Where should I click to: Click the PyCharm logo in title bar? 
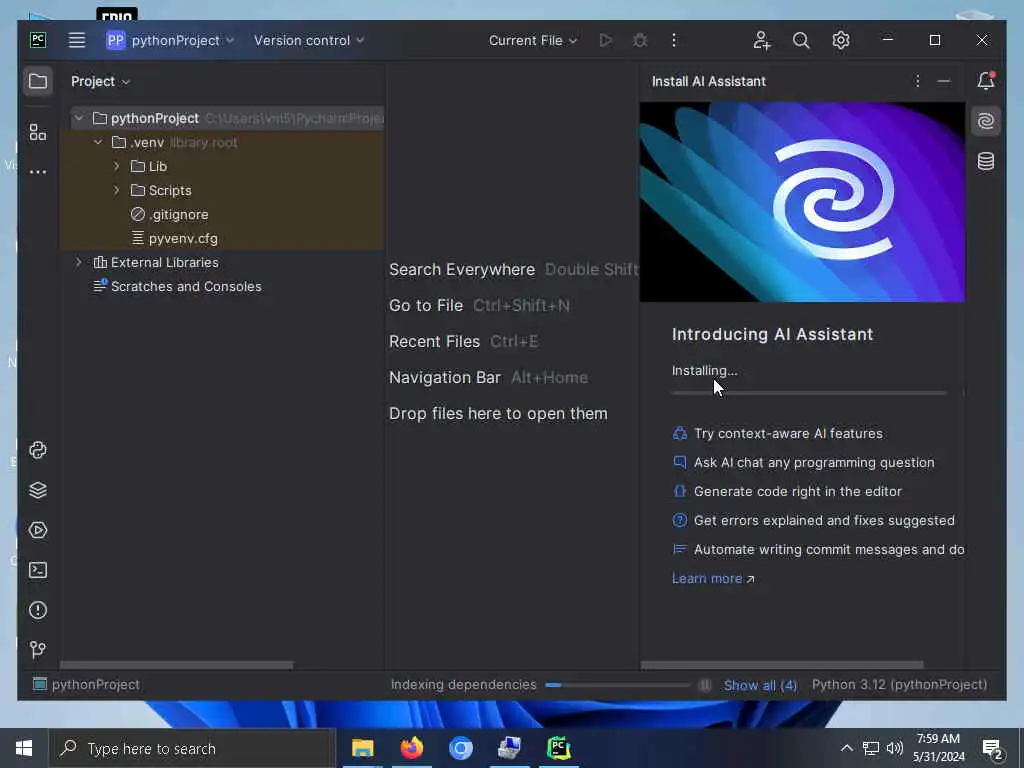point(38,40)
